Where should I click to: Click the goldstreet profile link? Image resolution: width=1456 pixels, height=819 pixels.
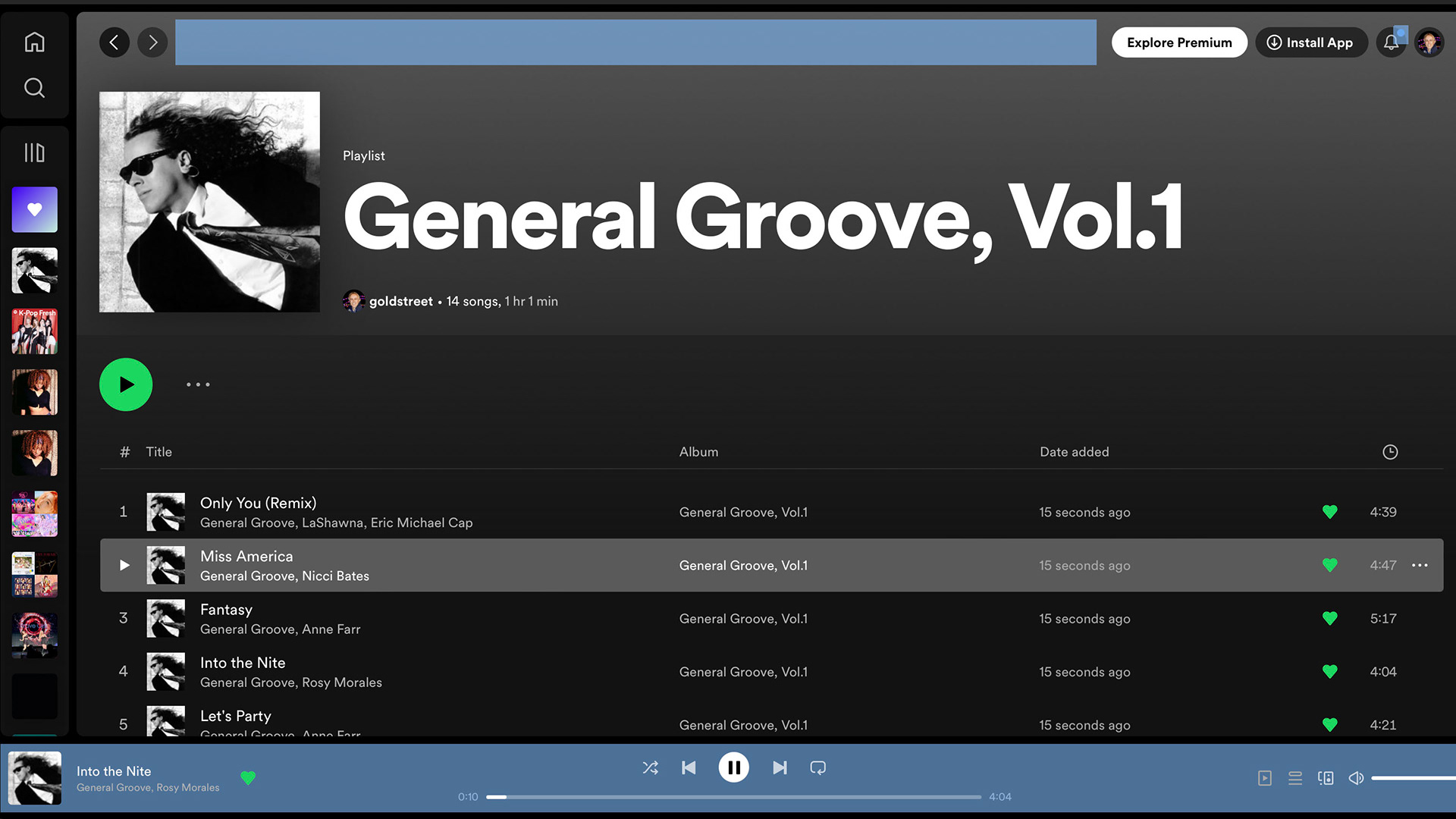[x=400, y=301]
